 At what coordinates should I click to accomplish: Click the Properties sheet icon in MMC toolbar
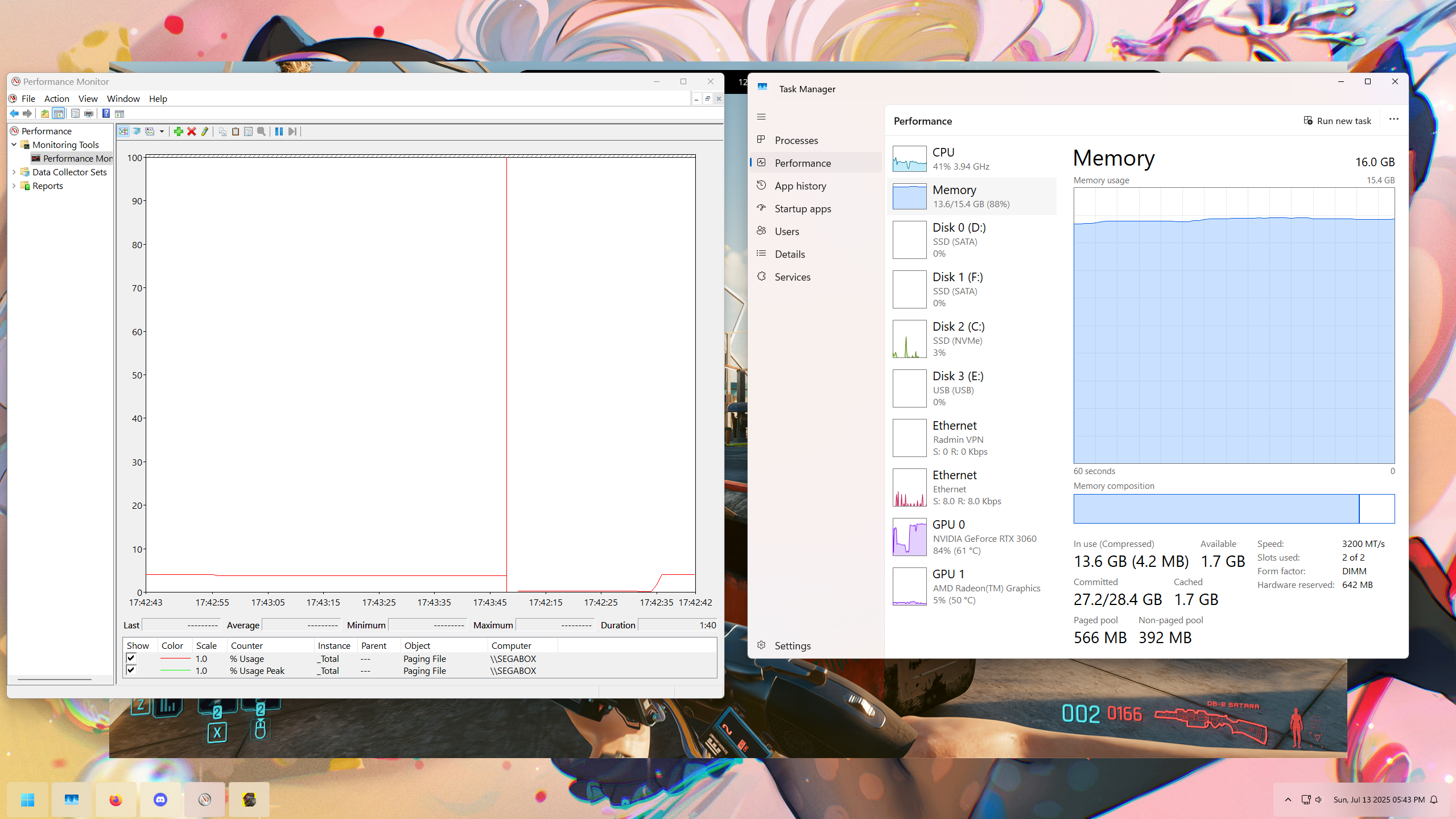coord(75,114)
